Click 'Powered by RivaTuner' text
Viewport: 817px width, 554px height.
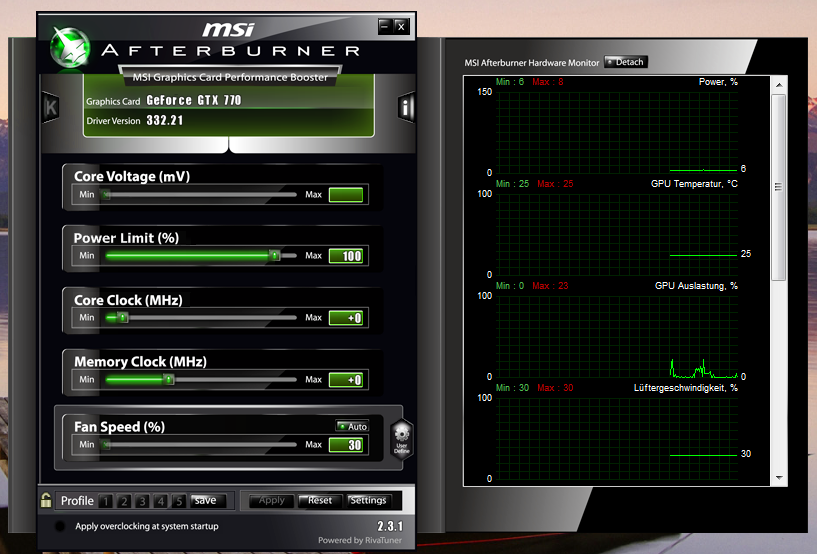coord(360,540)
